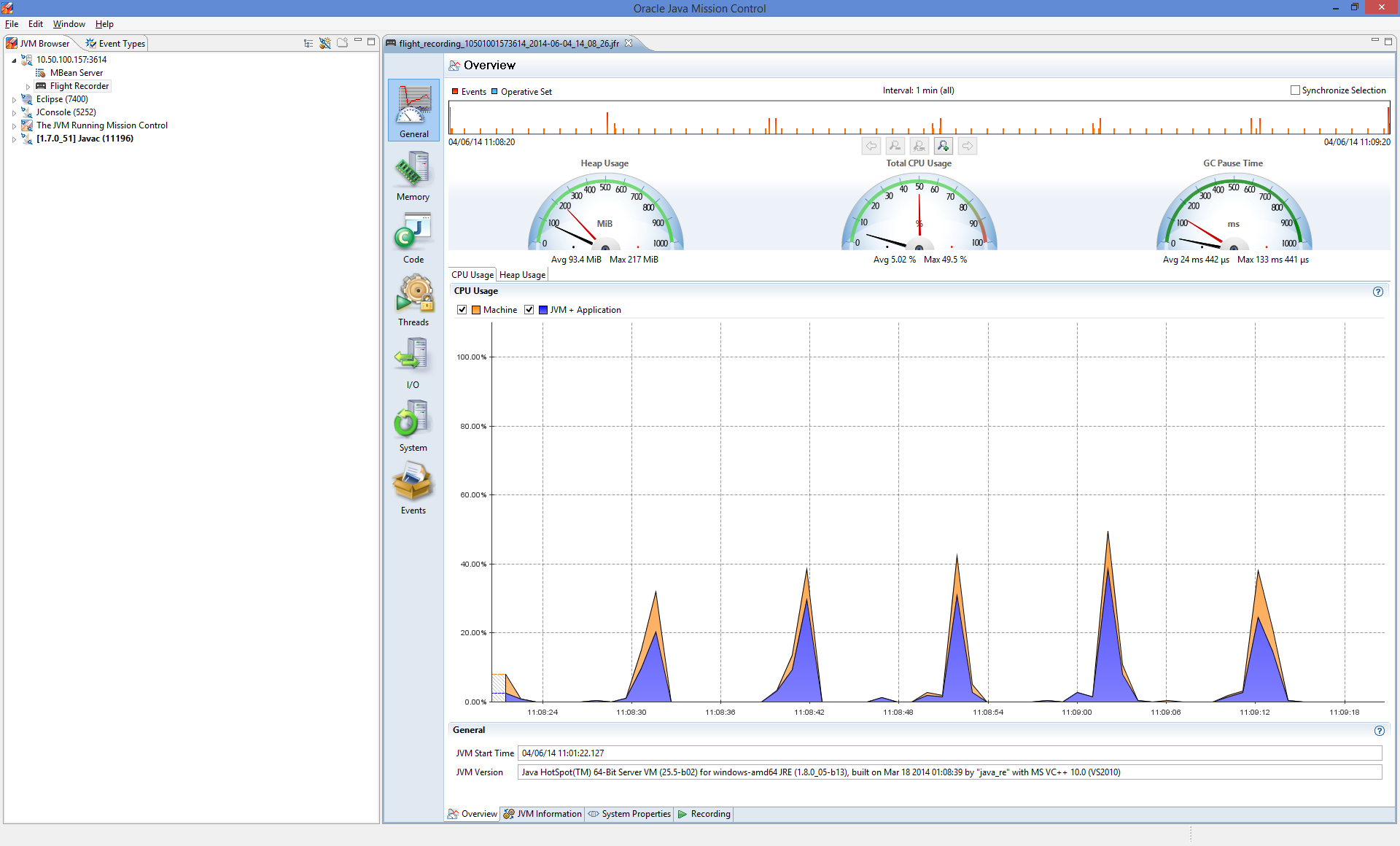Click the new connection wizard icon

coord(325,43)
